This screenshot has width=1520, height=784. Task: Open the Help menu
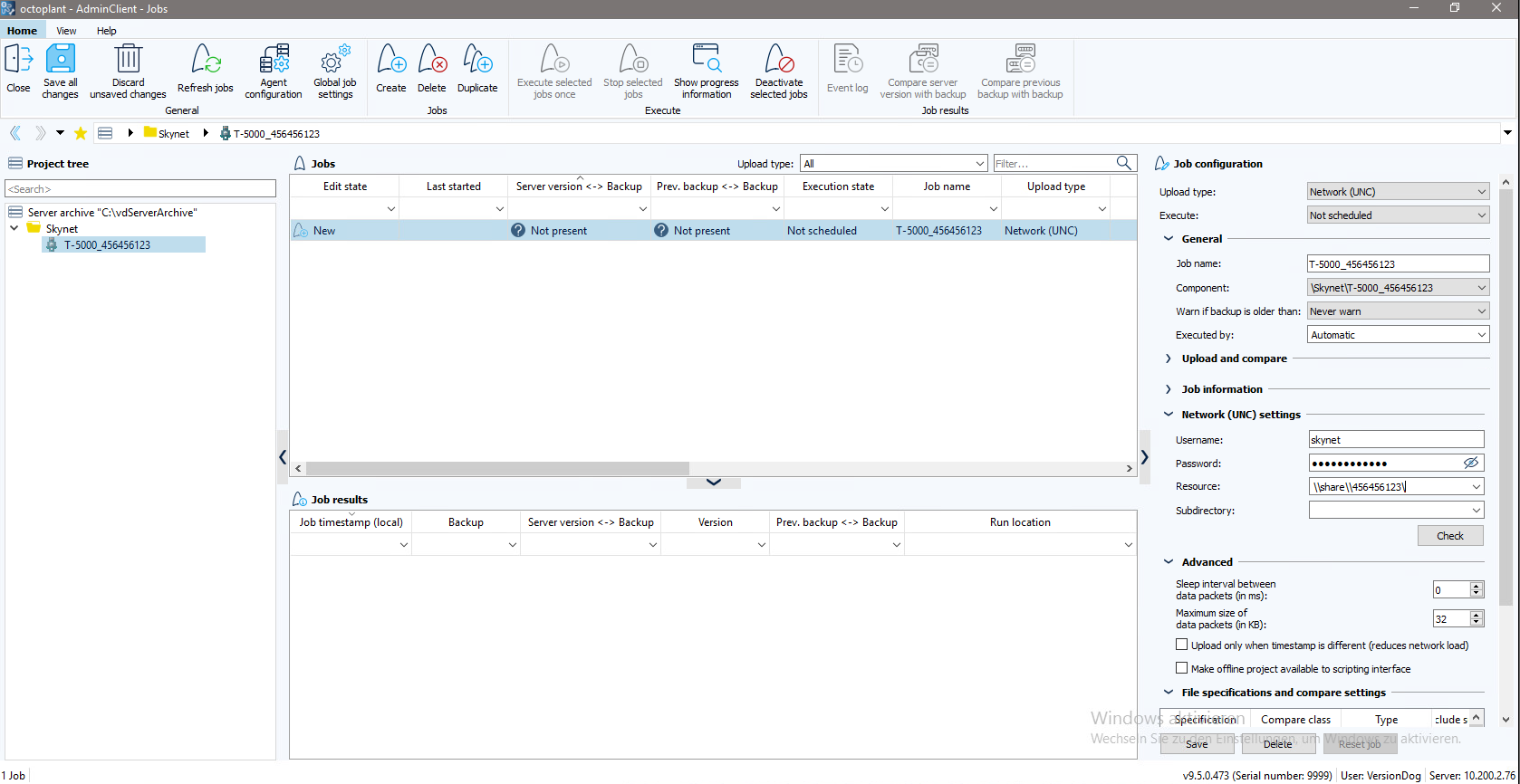[x=107, y=31]
